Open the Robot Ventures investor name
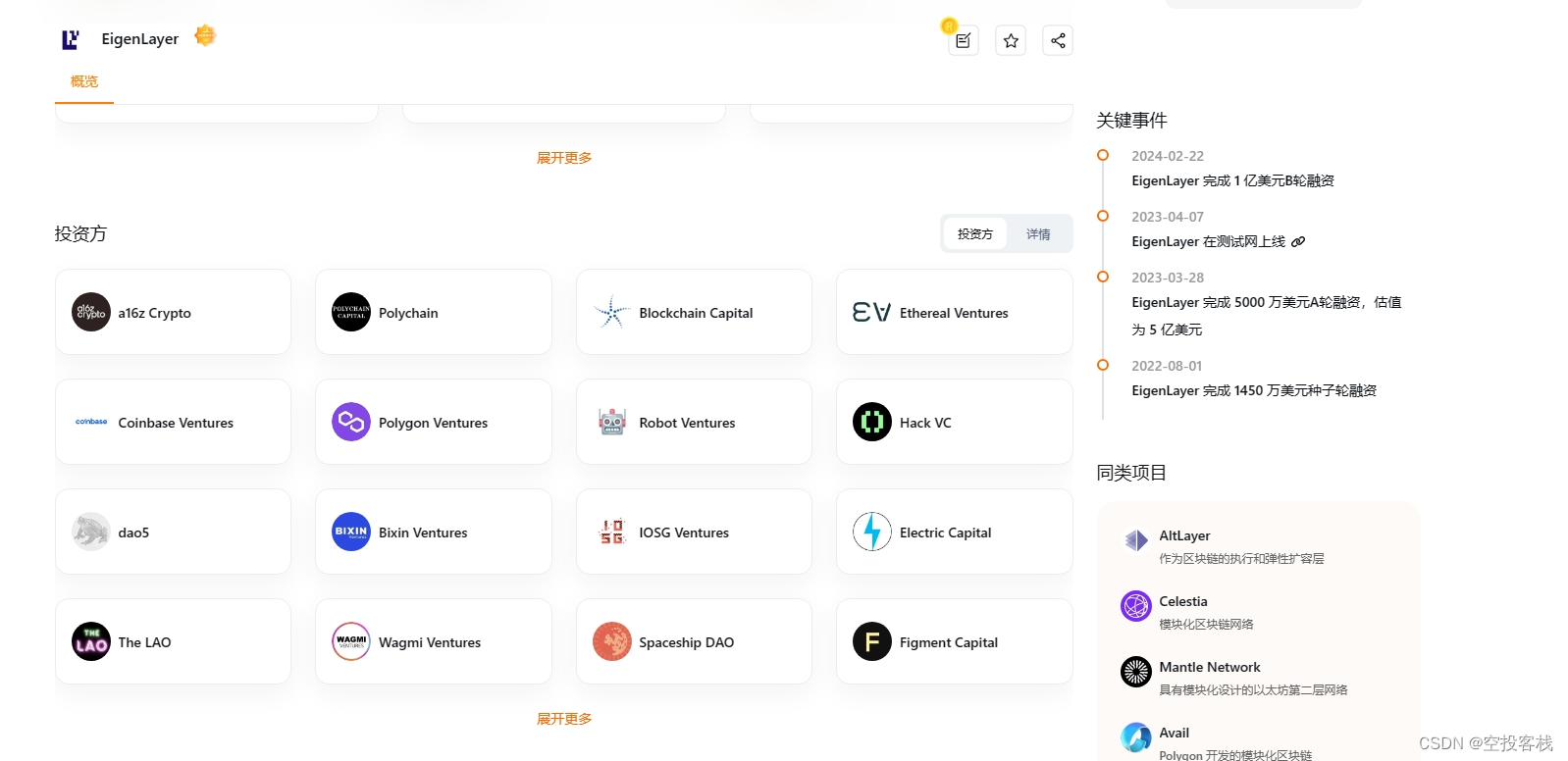Image resolution: width=1568 pixels, height=761 pixels. (x=687, y=423)
